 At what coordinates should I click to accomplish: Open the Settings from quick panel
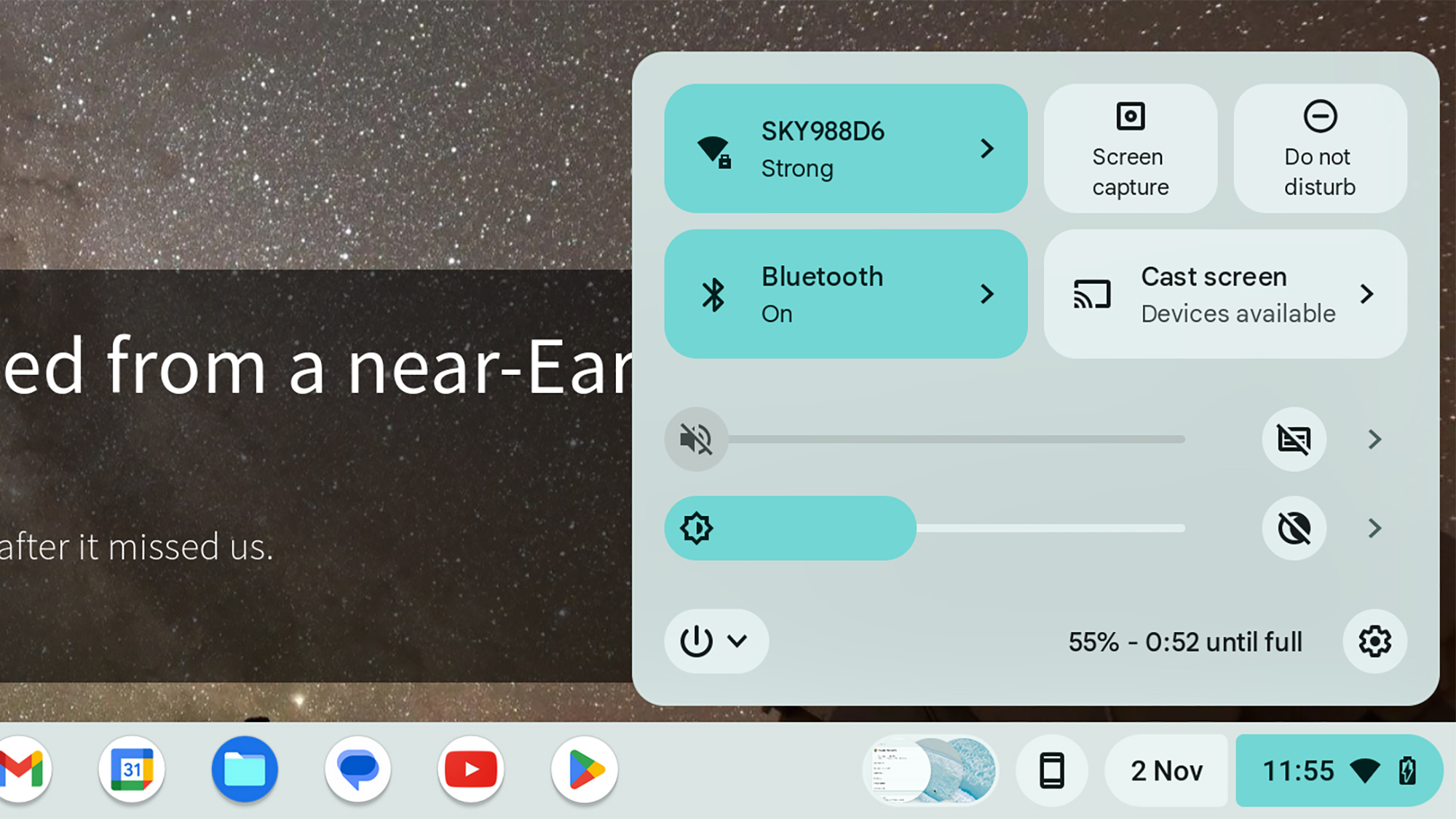click(1376, 642)
